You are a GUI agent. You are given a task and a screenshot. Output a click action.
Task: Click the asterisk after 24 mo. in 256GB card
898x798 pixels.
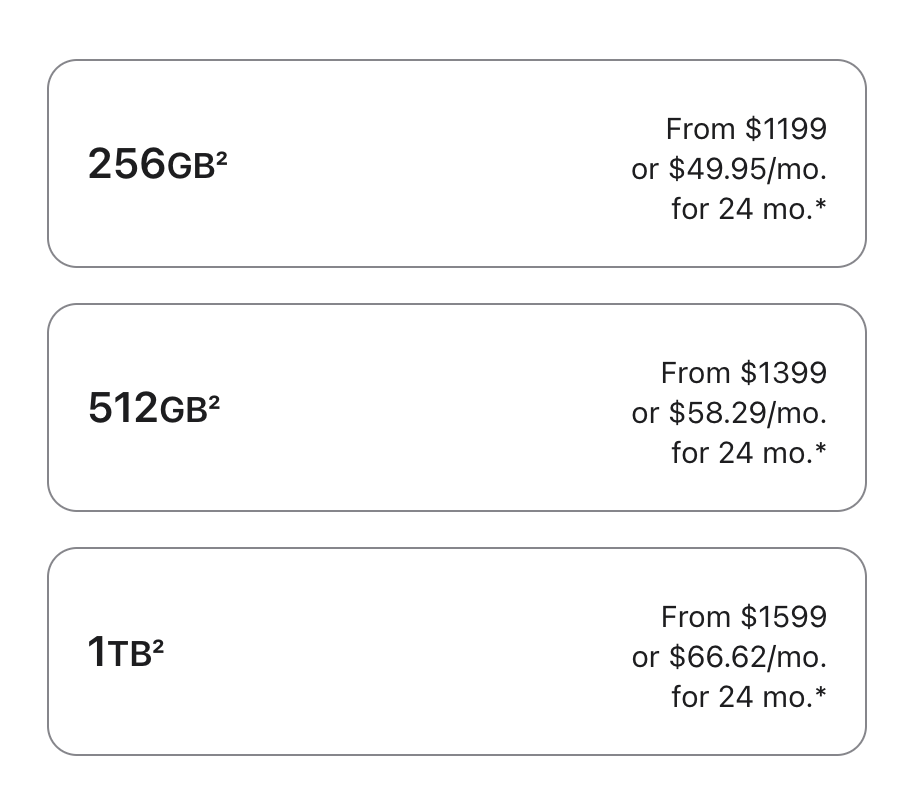pyautogui.click(x=821, y=204)
